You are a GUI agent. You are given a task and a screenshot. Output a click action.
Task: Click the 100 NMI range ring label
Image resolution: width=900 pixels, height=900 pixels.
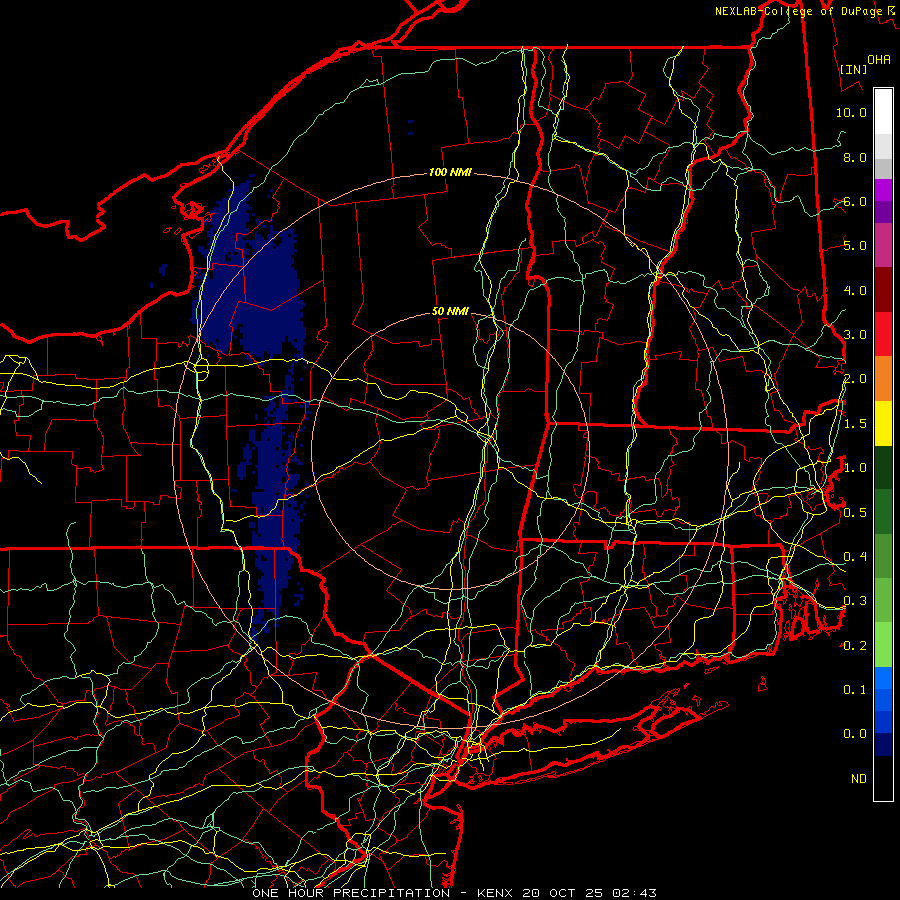click(x=450, y=172)
